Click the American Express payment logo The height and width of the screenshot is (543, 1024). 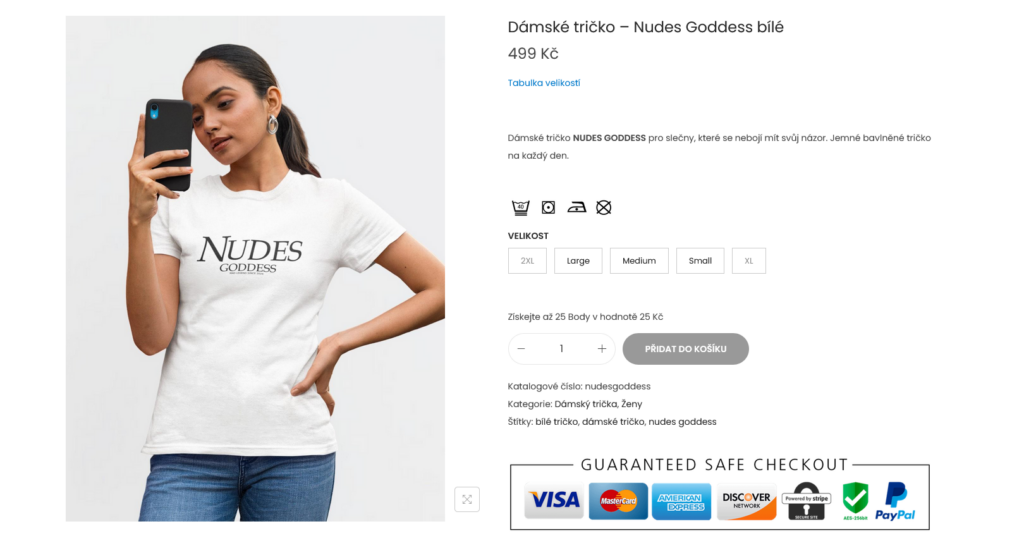(x=681, y=501)
